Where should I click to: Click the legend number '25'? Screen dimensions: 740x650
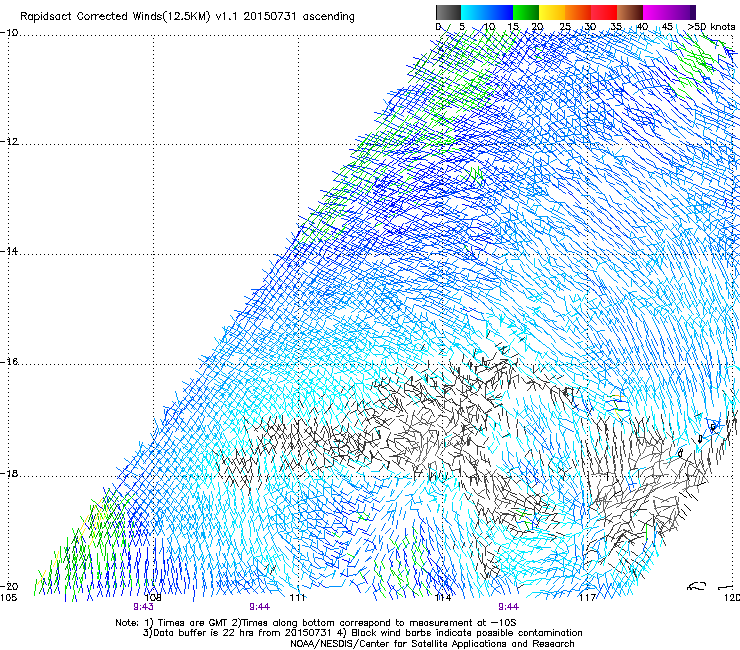565,27
